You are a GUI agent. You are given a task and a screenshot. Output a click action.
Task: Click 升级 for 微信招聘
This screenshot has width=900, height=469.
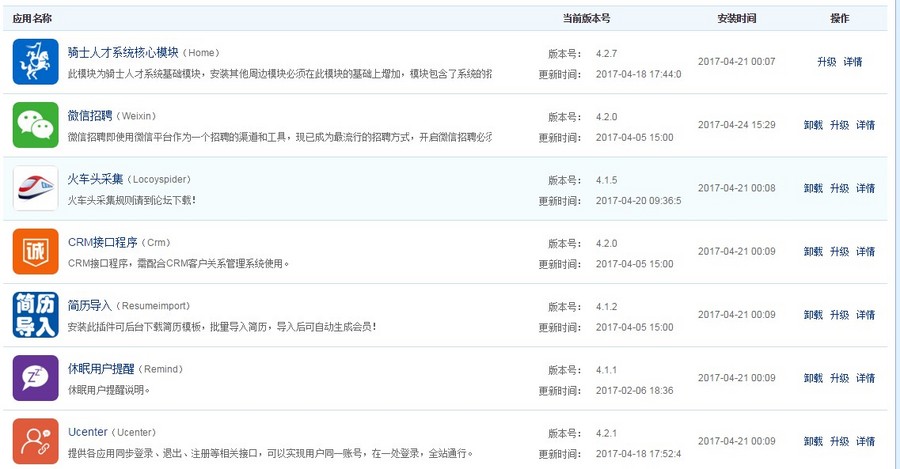point(839,125)
